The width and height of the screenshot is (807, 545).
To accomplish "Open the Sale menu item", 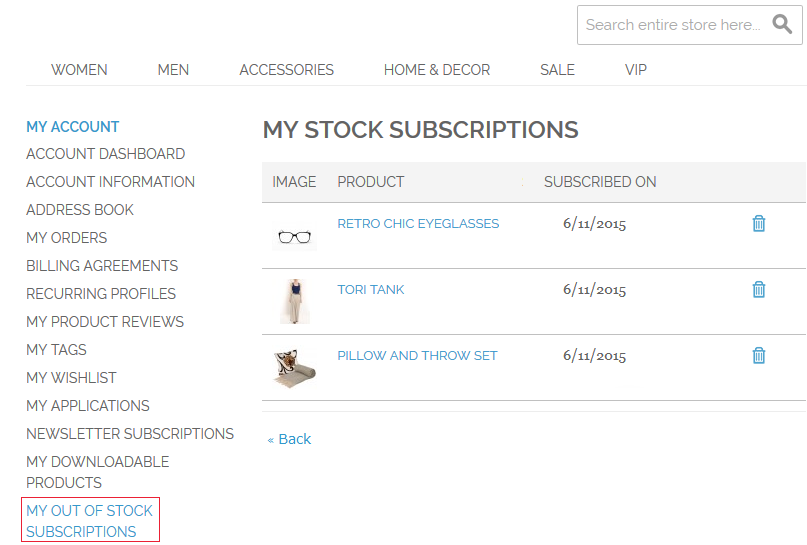I will (557, 70).
